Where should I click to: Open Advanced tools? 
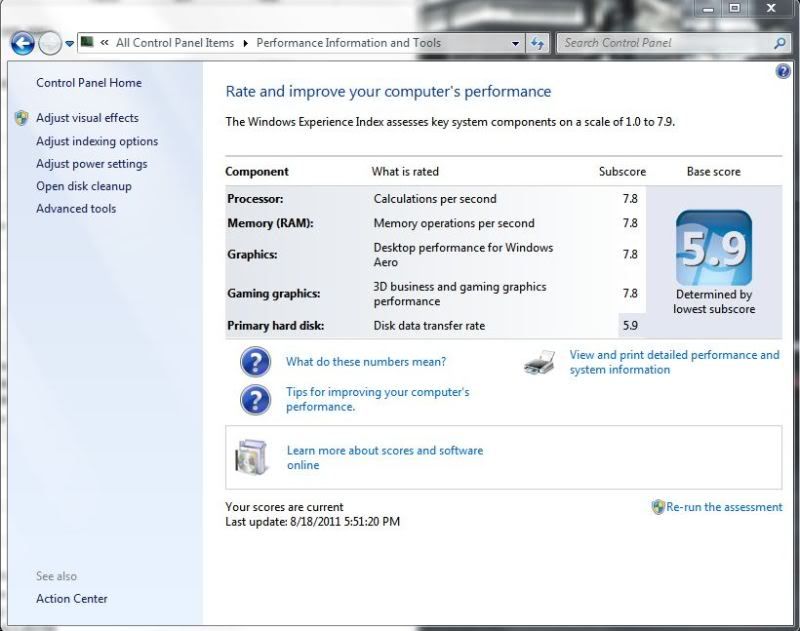[x=76, y=209]
